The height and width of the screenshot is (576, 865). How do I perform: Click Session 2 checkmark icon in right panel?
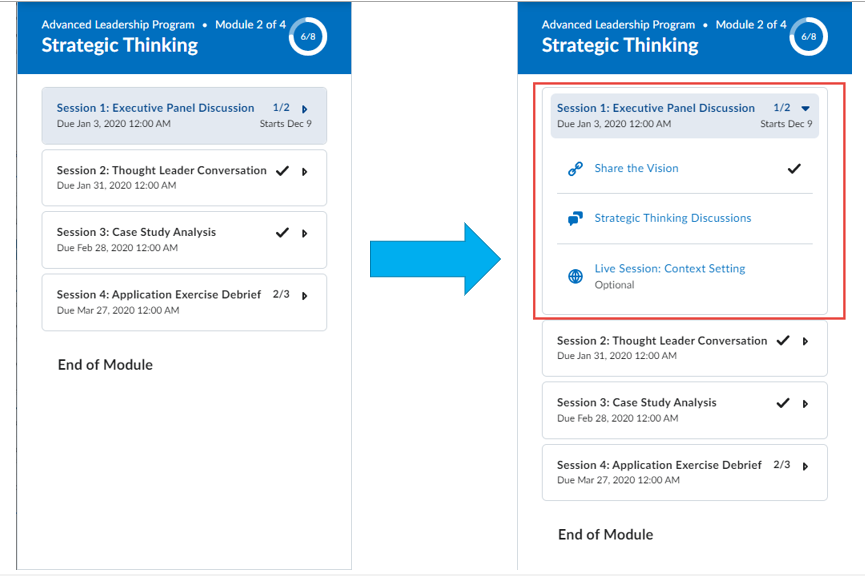coord(782,341)
